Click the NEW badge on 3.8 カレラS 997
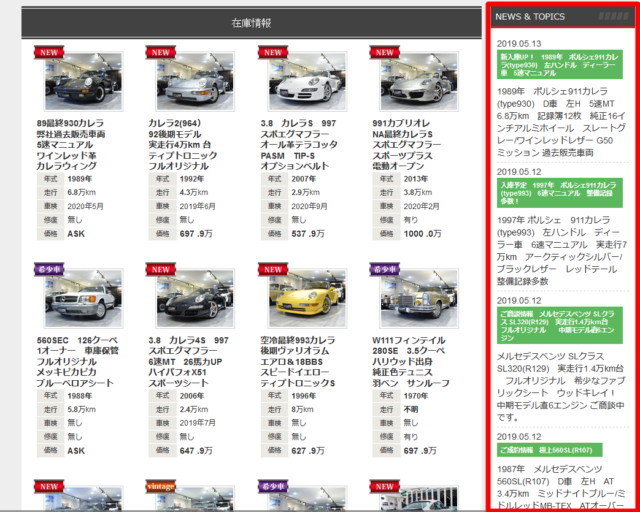640x512 pixels. coord(273,52)
